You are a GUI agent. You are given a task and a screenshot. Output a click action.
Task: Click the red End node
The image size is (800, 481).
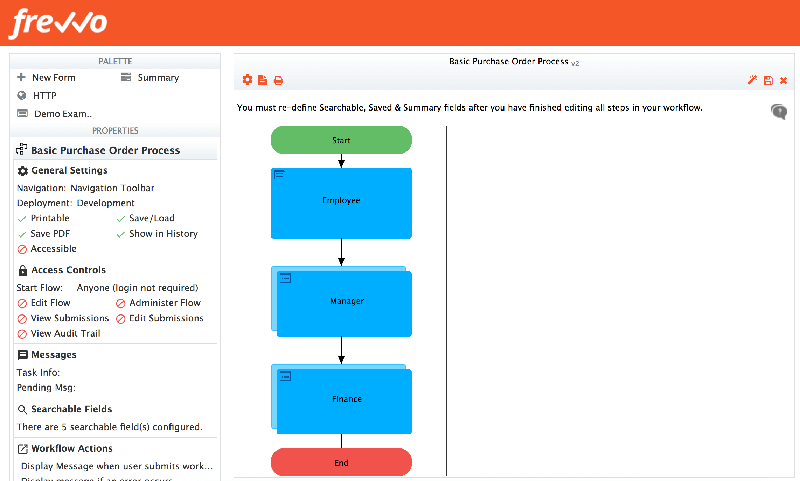coord(341,462)
